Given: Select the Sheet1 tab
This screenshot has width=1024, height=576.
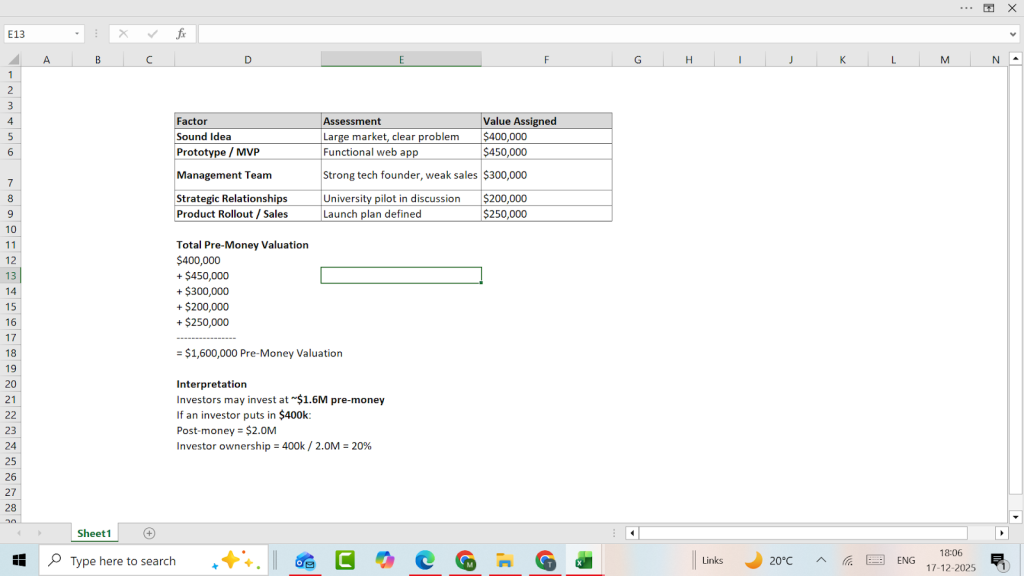Looking at the screenshot, I should pos(94,533).
